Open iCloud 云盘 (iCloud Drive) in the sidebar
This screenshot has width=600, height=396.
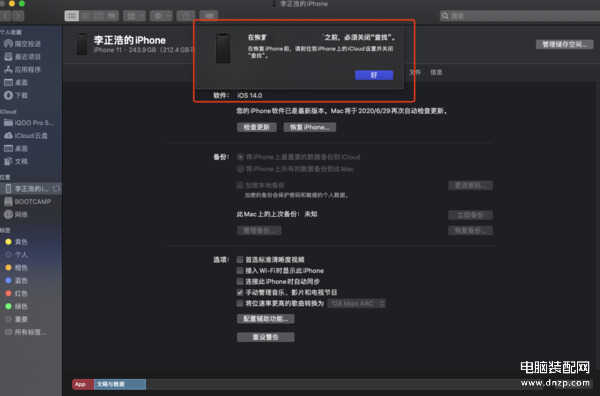point(26,136)
